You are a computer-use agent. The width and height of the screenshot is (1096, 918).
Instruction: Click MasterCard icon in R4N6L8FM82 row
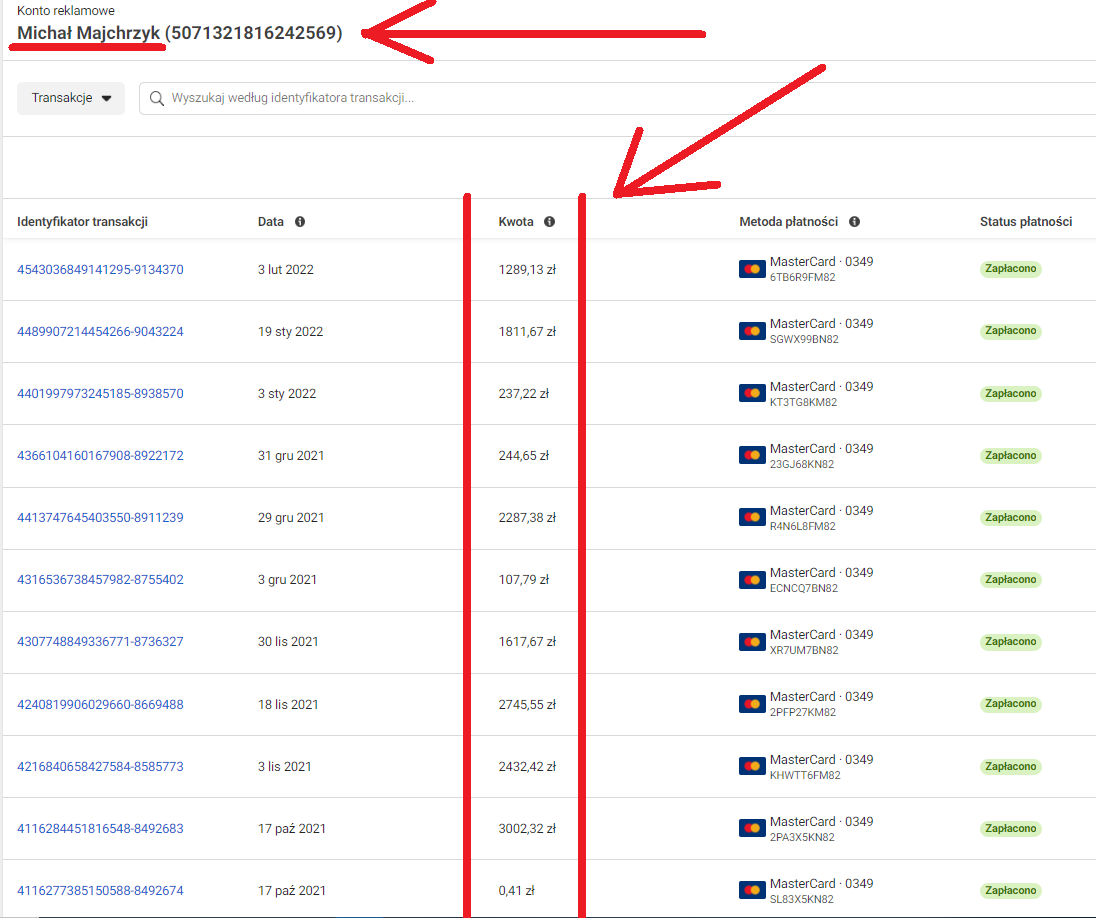click(x=752, y=517)
